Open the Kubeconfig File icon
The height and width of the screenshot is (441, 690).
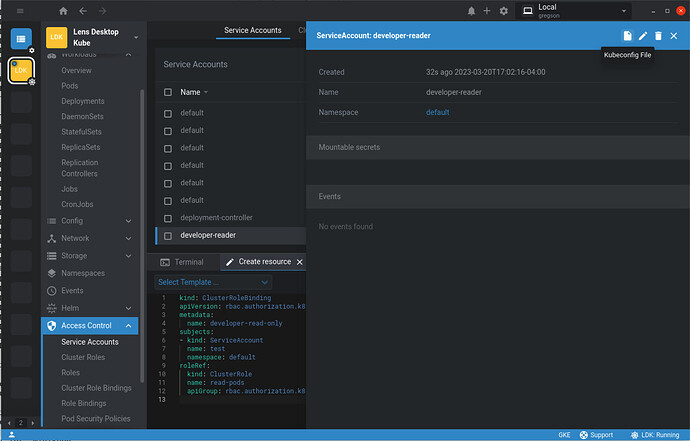[628, 36]
